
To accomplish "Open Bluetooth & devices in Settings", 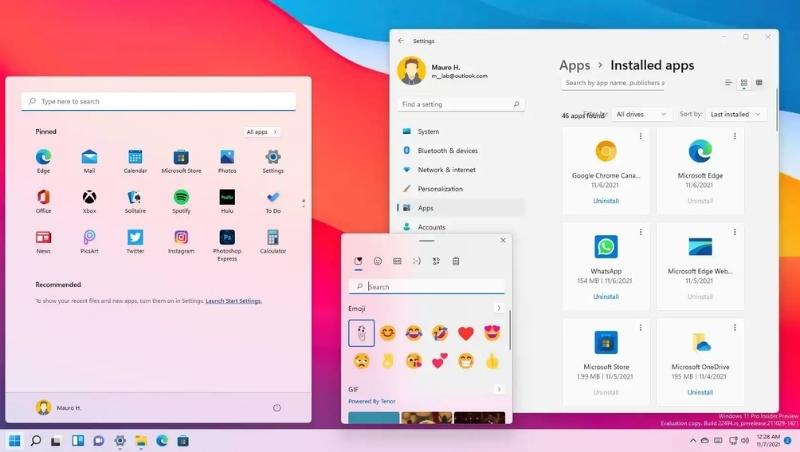I will click(x=461, y=150).
